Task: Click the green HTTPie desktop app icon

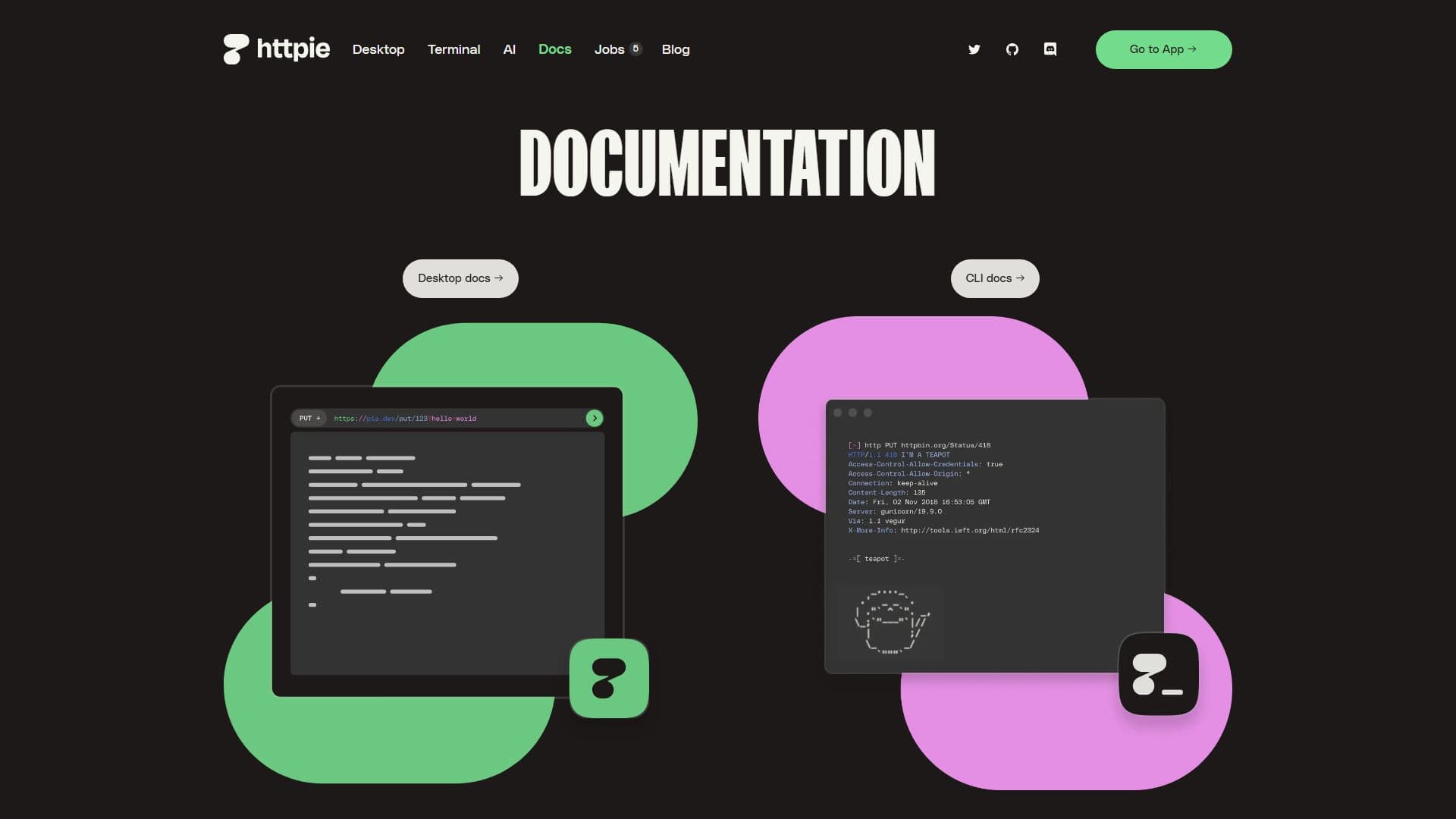Action: click(x=609, y=678)
